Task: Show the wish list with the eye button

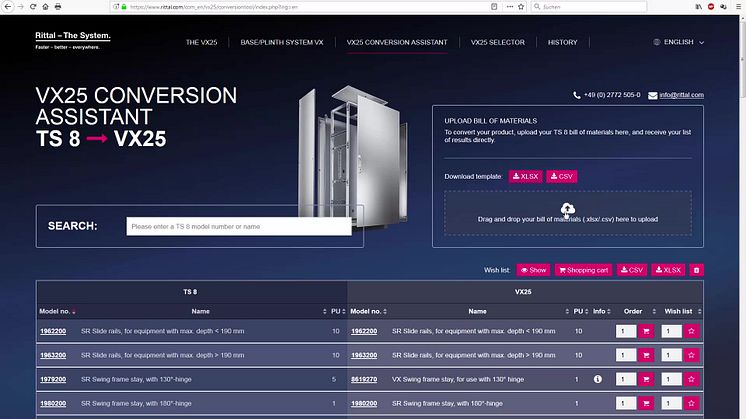Action: coord(533,270)
